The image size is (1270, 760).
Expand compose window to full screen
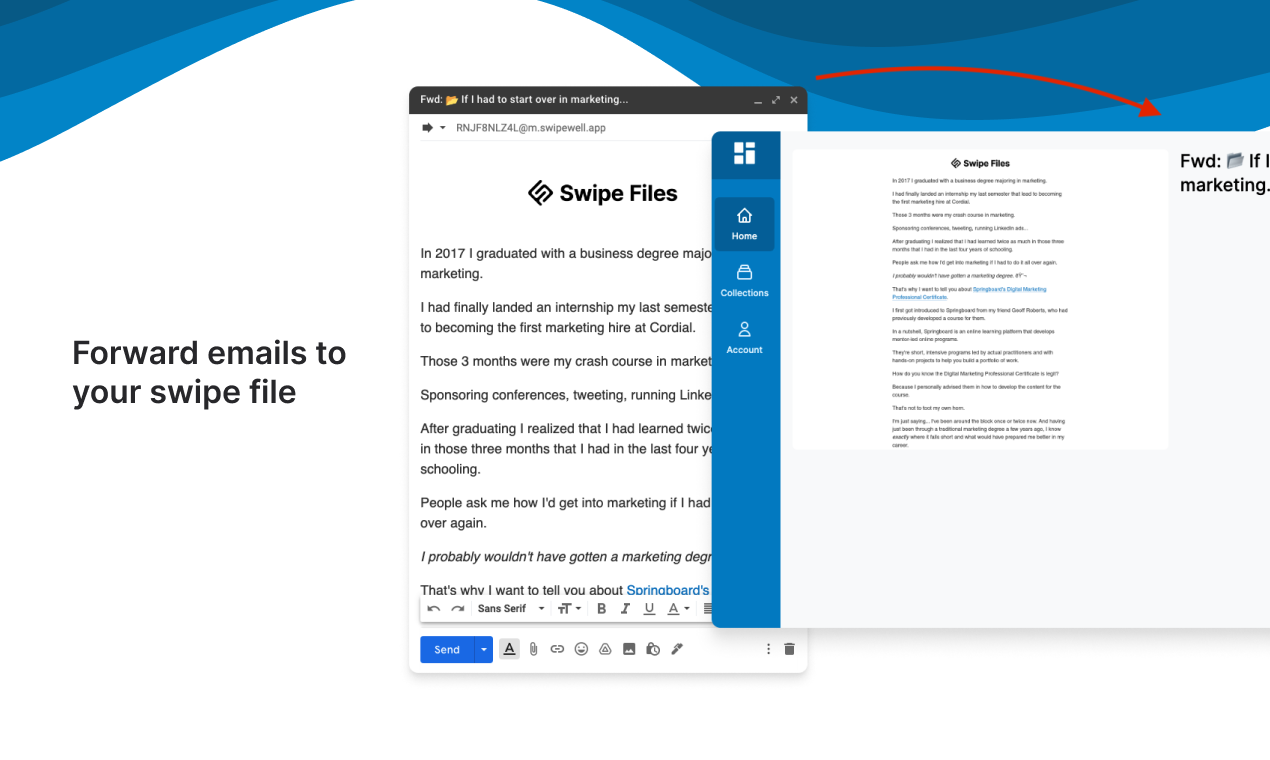pyautogui.click(x=776, y=100)
